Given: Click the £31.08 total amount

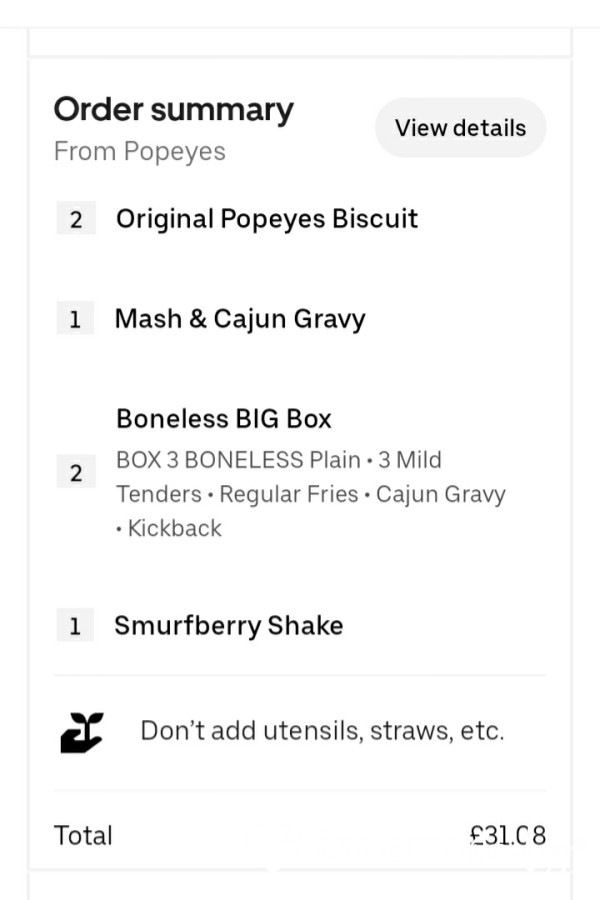Looking at the screenshot, I should (x=508, y=835).
